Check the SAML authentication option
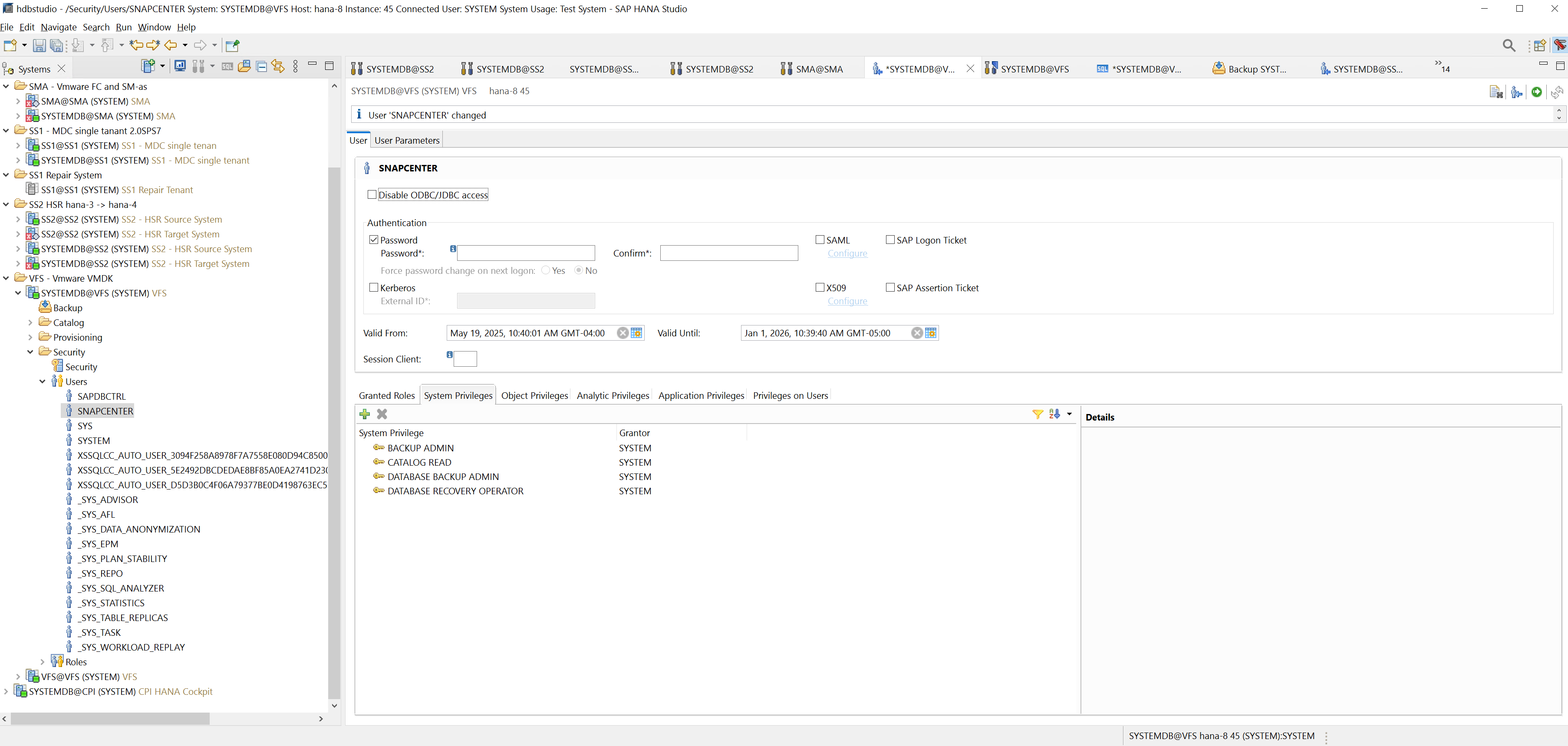 tap(820, 240)
